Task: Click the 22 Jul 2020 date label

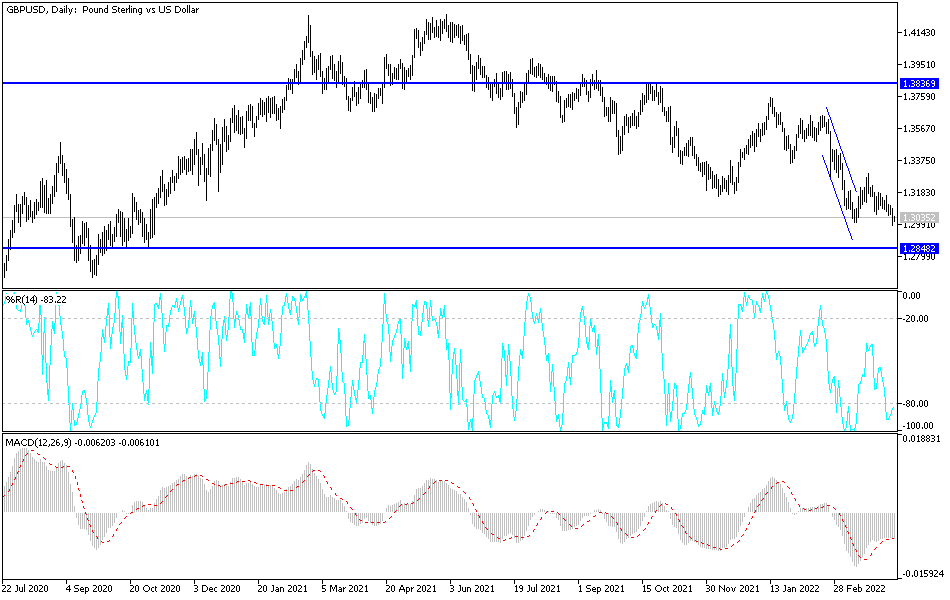Action: [25, 588]
